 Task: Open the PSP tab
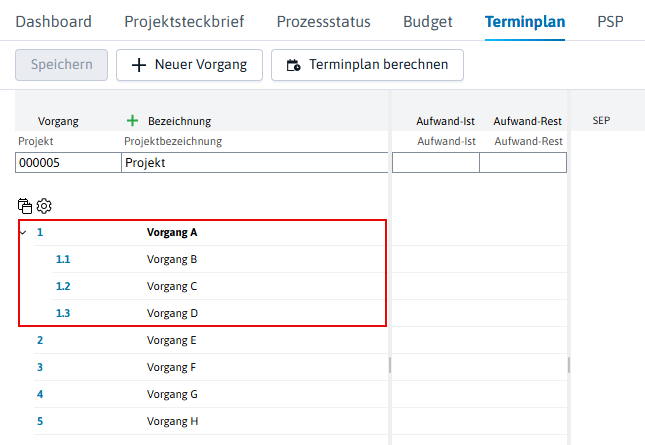pos(610,21)
